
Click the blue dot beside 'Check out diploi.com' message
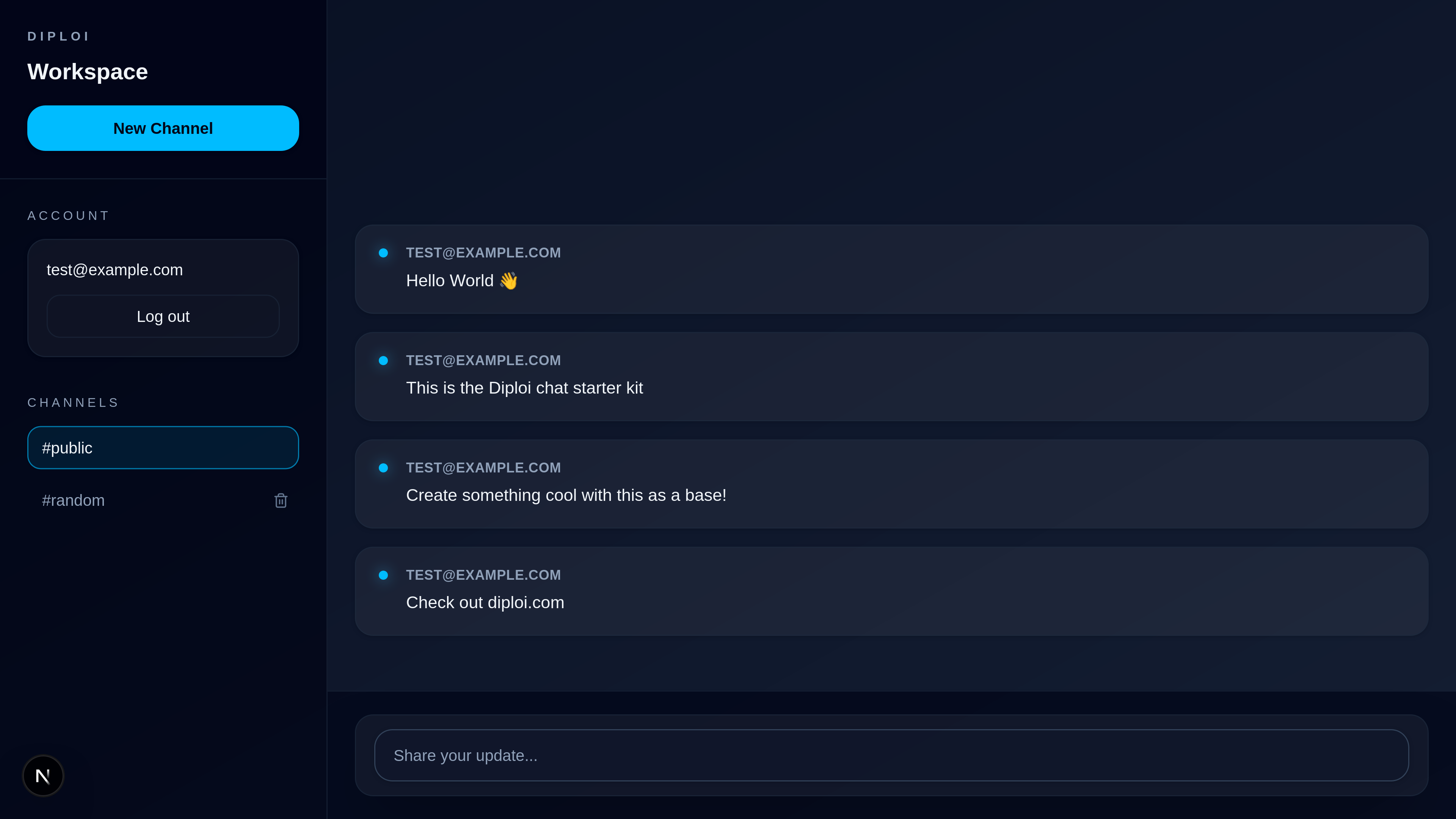pyautogui.click(x=383, y=575)
